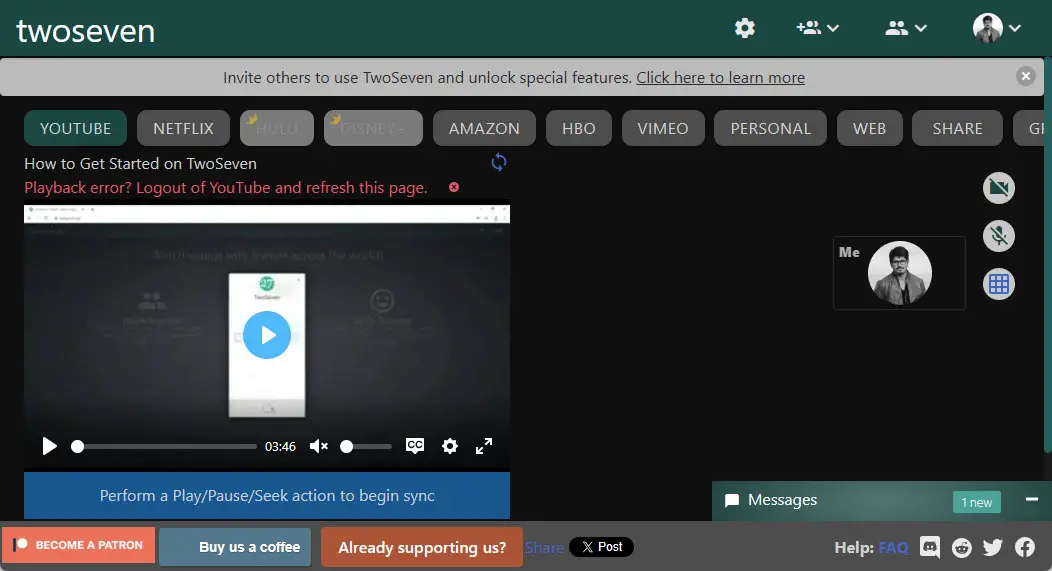Switch to the VIMEO tab
1052x571 pixels.
663,128
